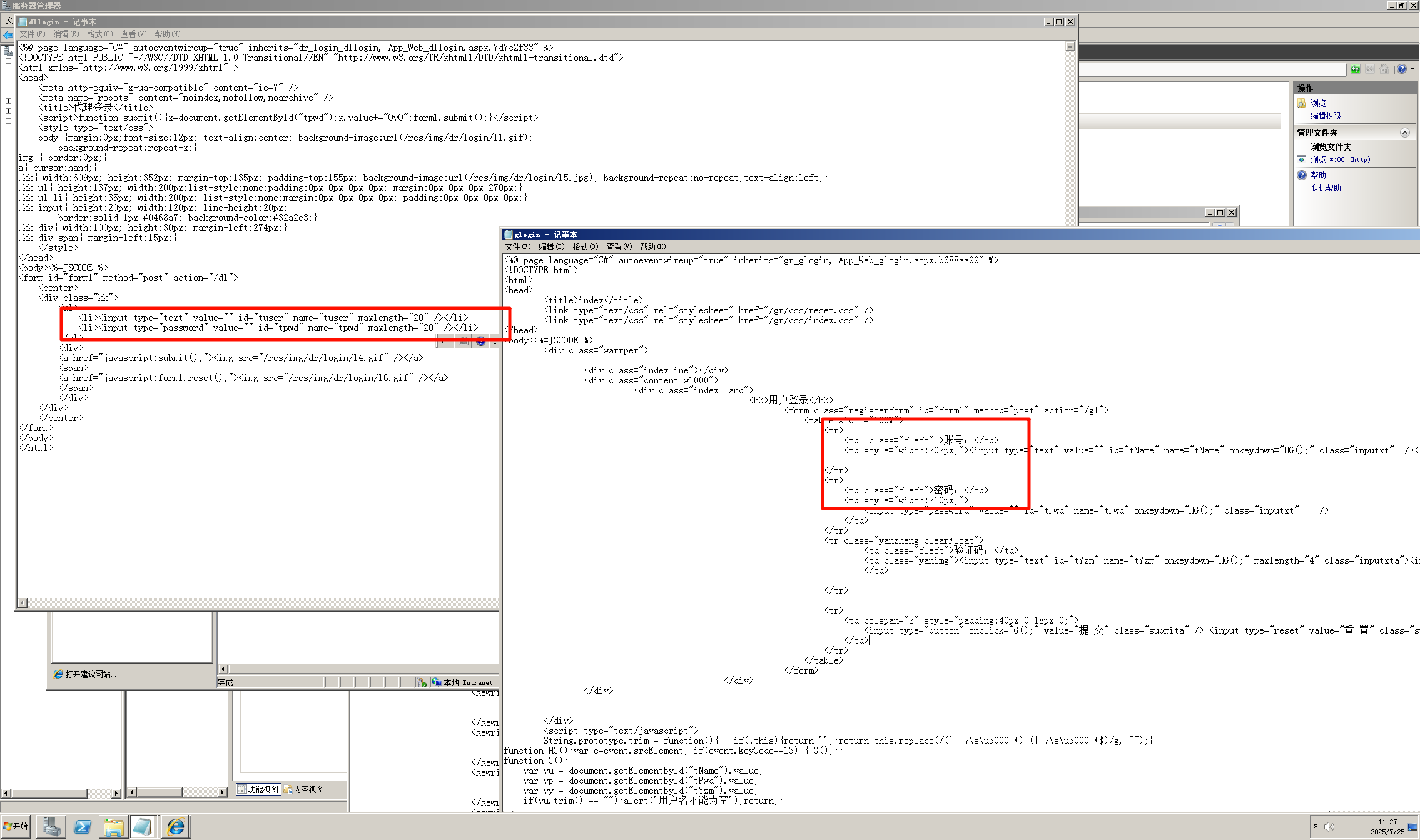Open the 格式 menu in glogin Notepad
The height and width of the screenshot is (840, 1420).
pyautogui.click(x=585, y=246)
